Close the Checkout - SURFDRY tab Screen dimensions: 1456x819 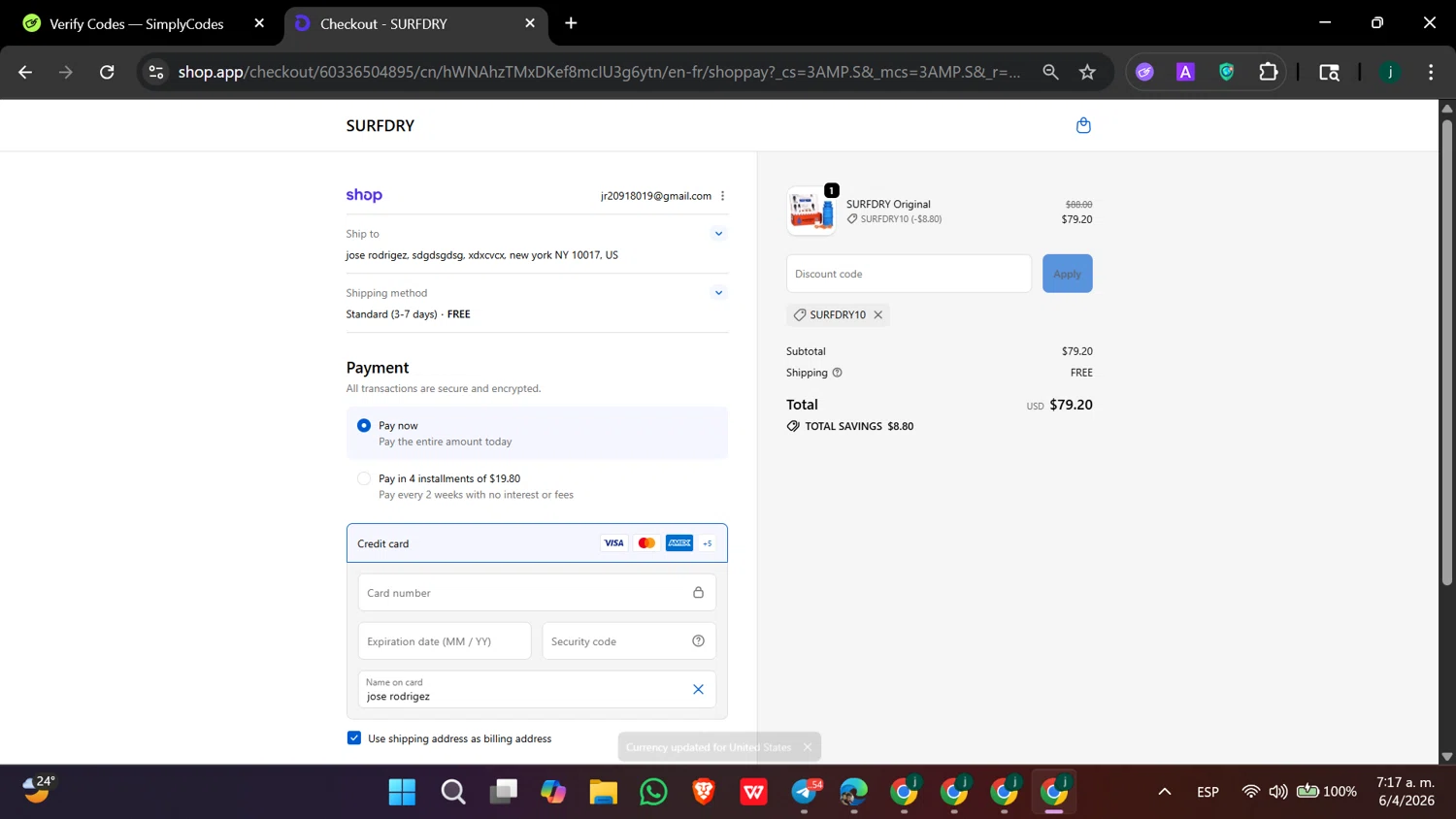(x=530, y=23)
